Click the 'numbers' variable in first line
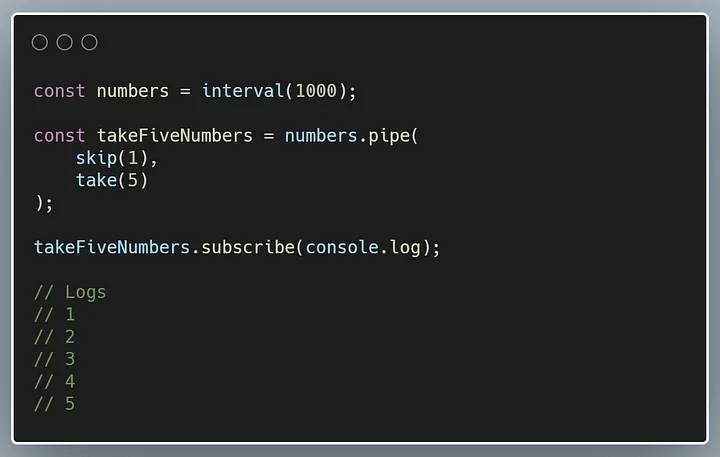Image resolution: width=720 pixels, height=457 pixels. pos(133,90)
